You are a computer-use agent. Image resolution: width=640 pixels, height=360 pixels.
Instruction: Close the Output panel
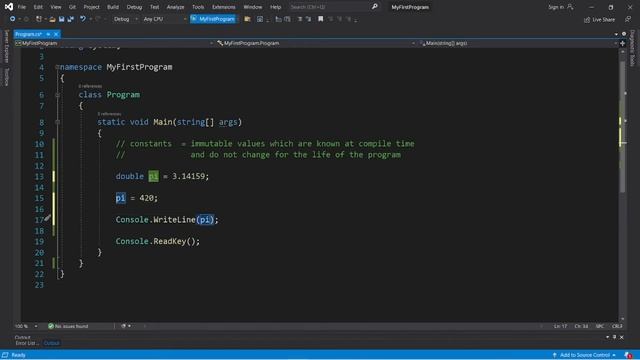pyautogui.click(x=622, y=337)
